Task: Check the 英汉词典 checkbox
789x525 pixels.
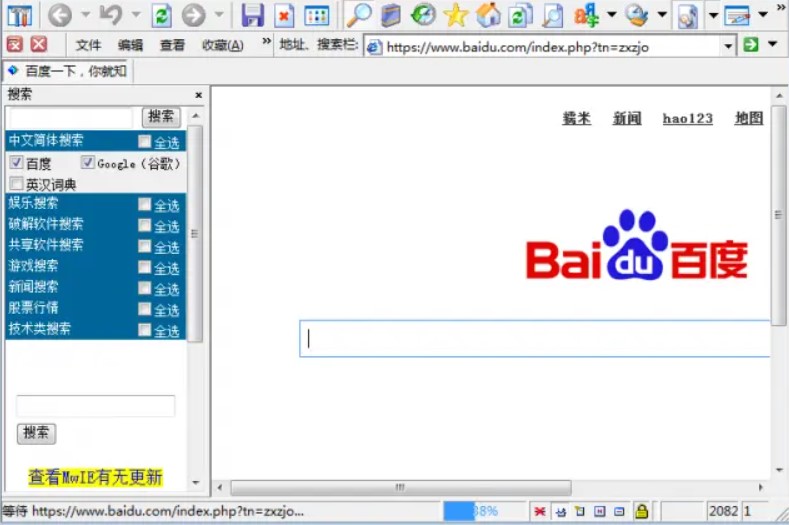Action: (17, 183)
